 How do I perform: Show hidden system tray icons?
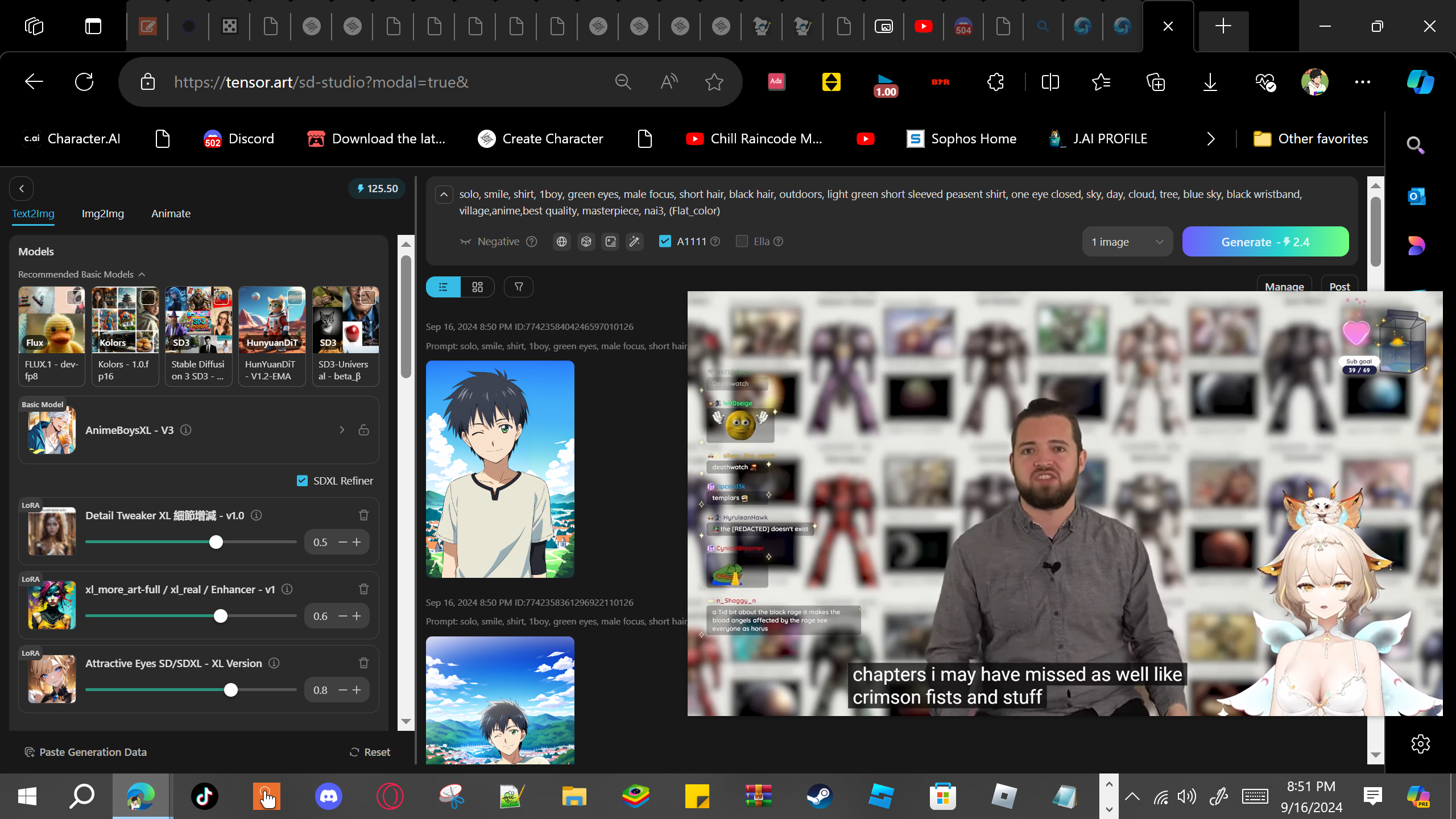[1132, 796]
